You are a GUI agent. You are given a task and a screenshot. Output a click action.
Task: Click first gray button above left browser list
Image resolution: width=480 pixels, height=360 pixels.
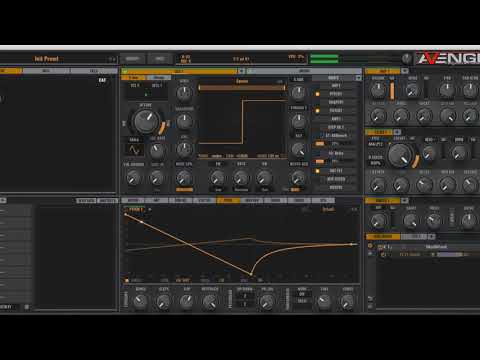coord(86,200)
